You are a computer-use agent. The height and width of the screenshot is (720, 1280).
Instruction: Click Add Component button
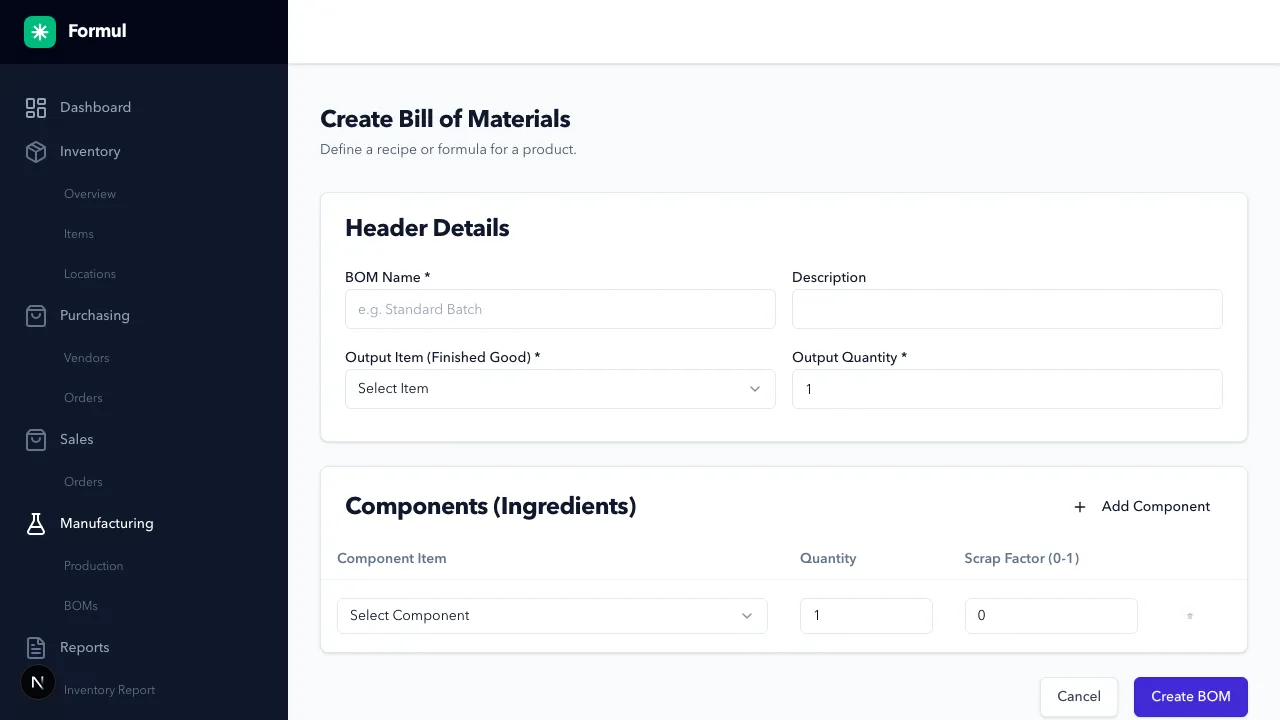coord(1141,507)
